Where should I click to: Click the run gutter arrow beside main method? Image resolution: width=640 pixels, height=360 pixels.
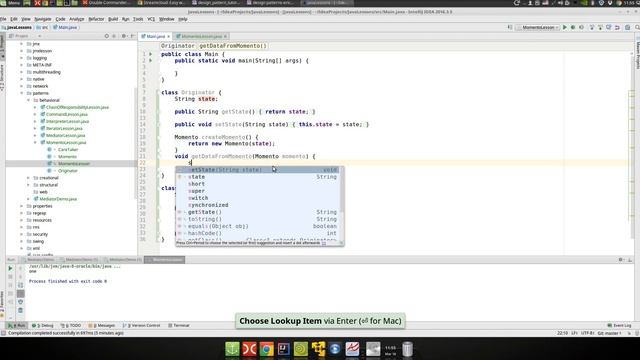point(151,60)
